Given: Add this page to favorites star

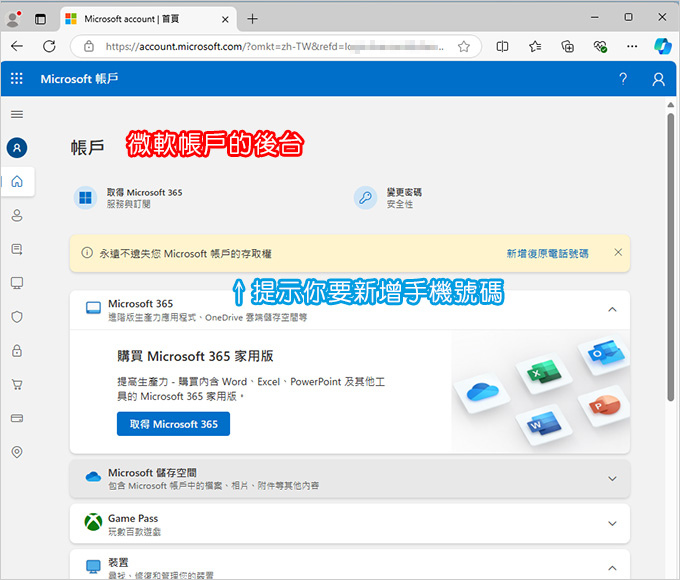Looking at the screenshot, I should [464, 46].
